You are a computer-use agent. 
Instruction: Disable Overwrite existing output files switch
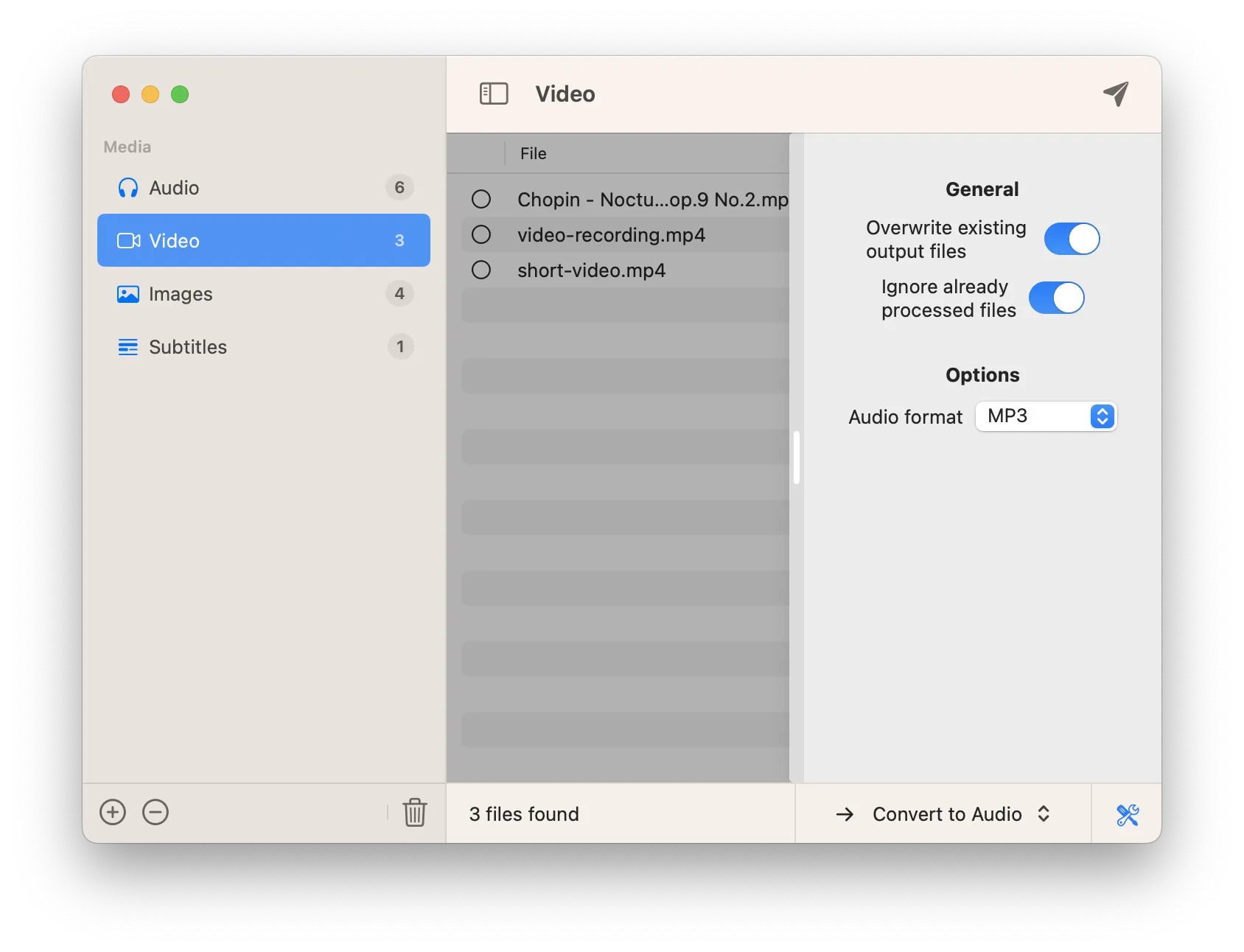(x=1072, y=239)
